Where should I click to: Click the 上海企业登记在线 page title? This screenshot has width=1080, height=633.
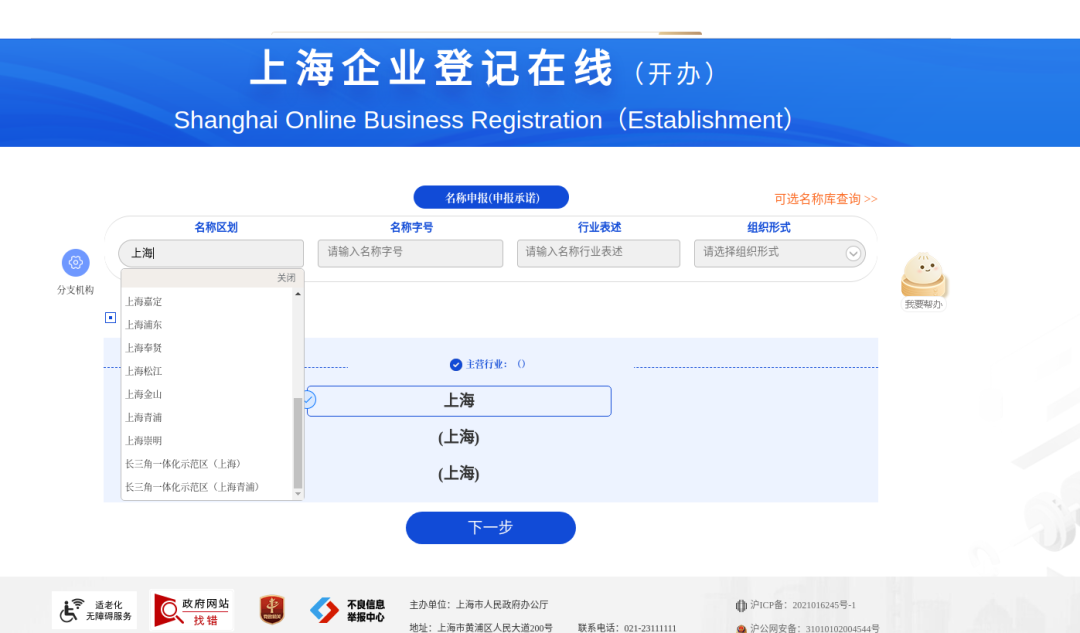click(x=431, y=68)
